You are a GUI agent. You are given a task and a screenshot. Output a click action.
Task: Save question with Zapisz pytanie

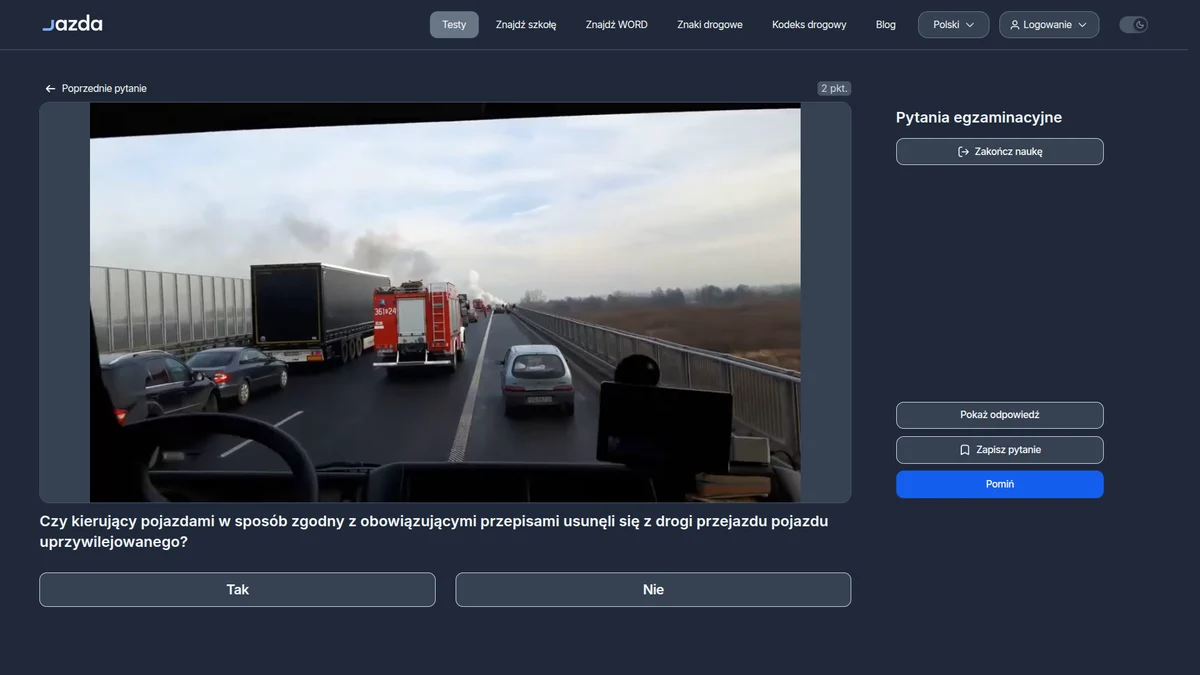click(1000, 450)
